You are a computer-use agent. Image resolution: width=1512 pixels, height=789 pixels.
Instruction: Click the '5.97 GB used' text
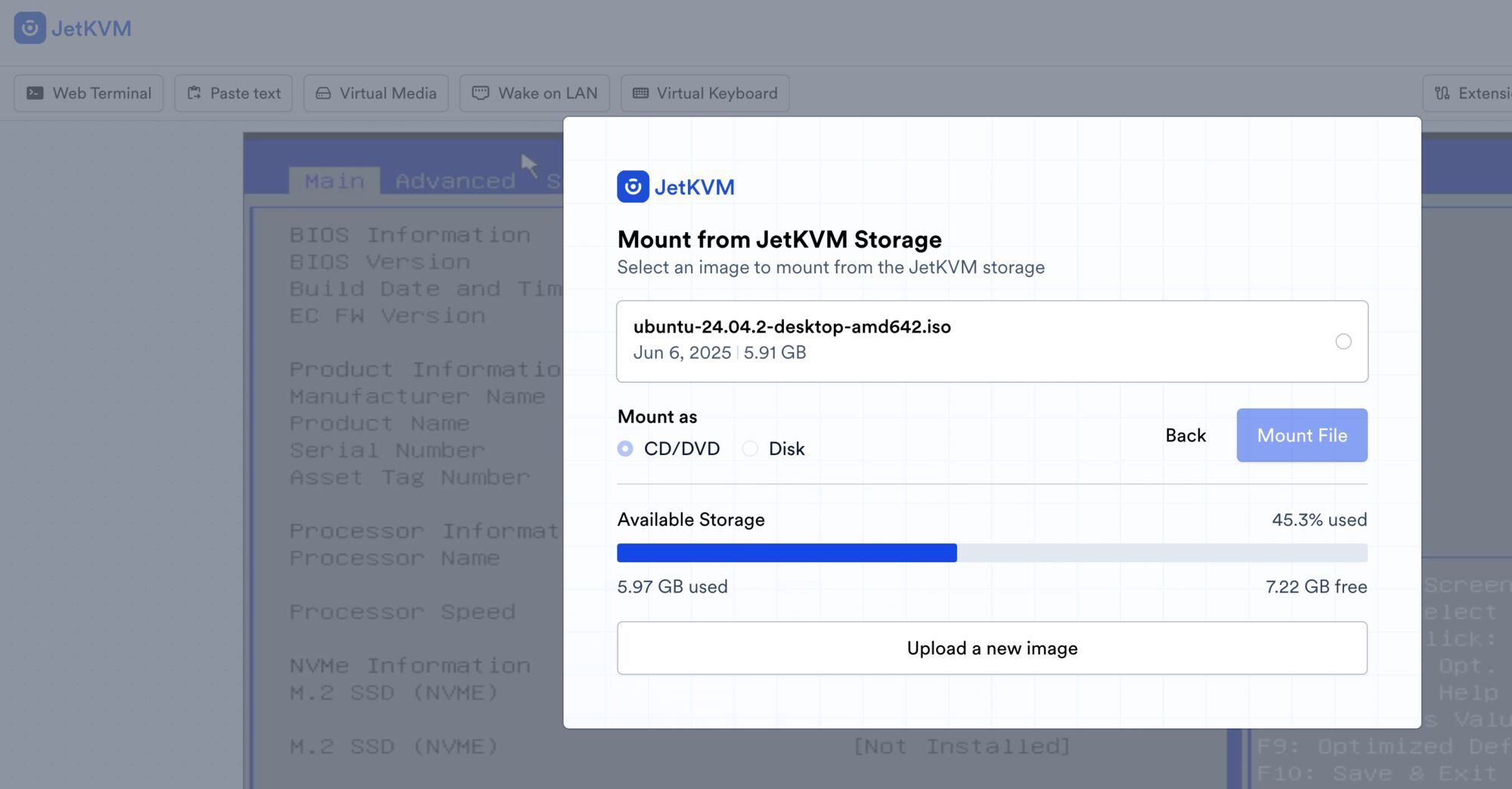672,587
